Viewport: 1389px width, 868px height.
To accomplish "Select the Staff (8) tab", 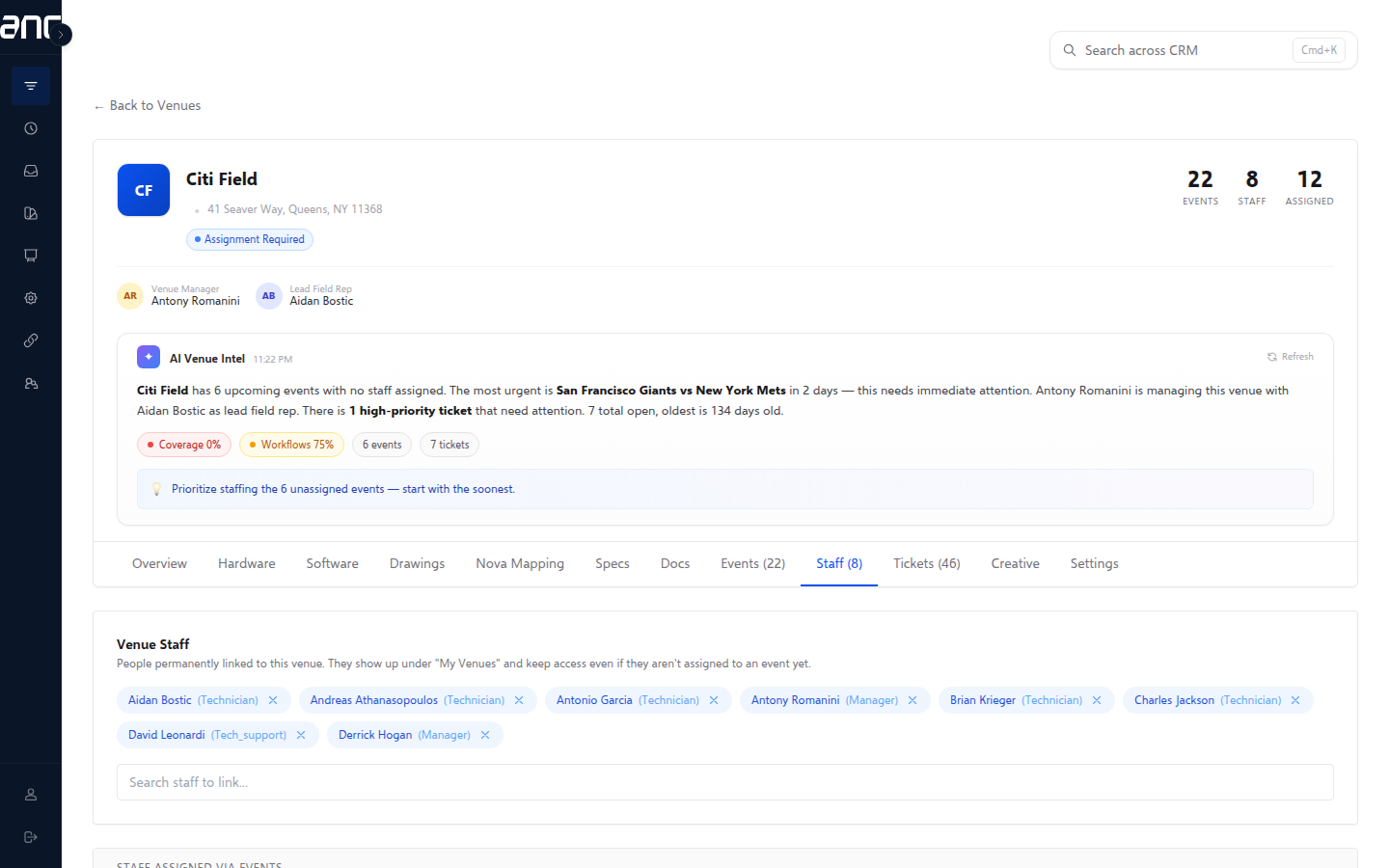I will 839,563.
